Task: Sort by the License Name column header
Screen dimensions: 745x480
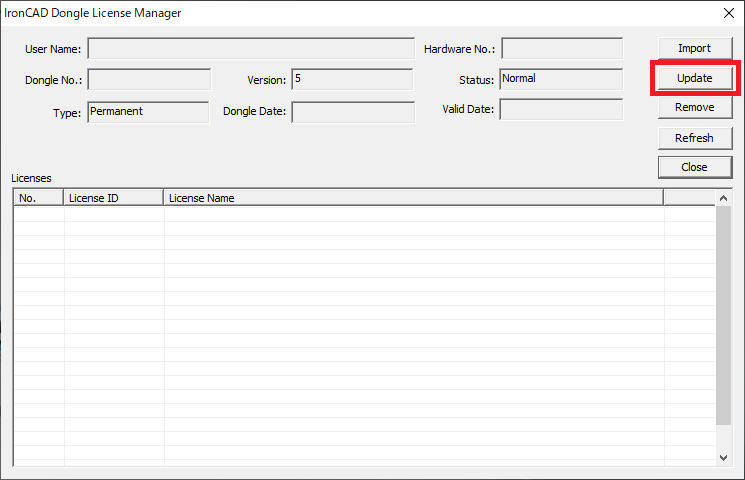Action: click(x=413, y=198)
